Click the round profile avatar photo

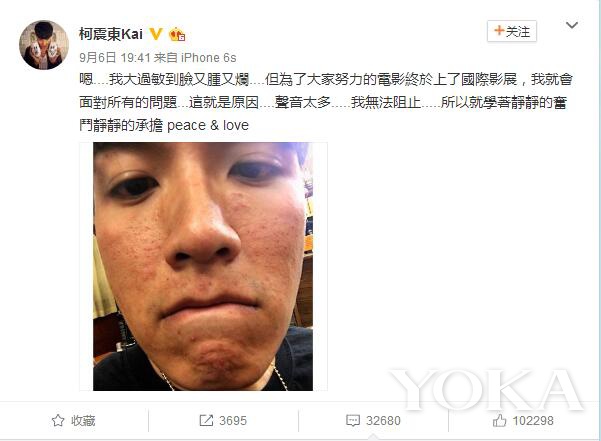pos(44,45)
